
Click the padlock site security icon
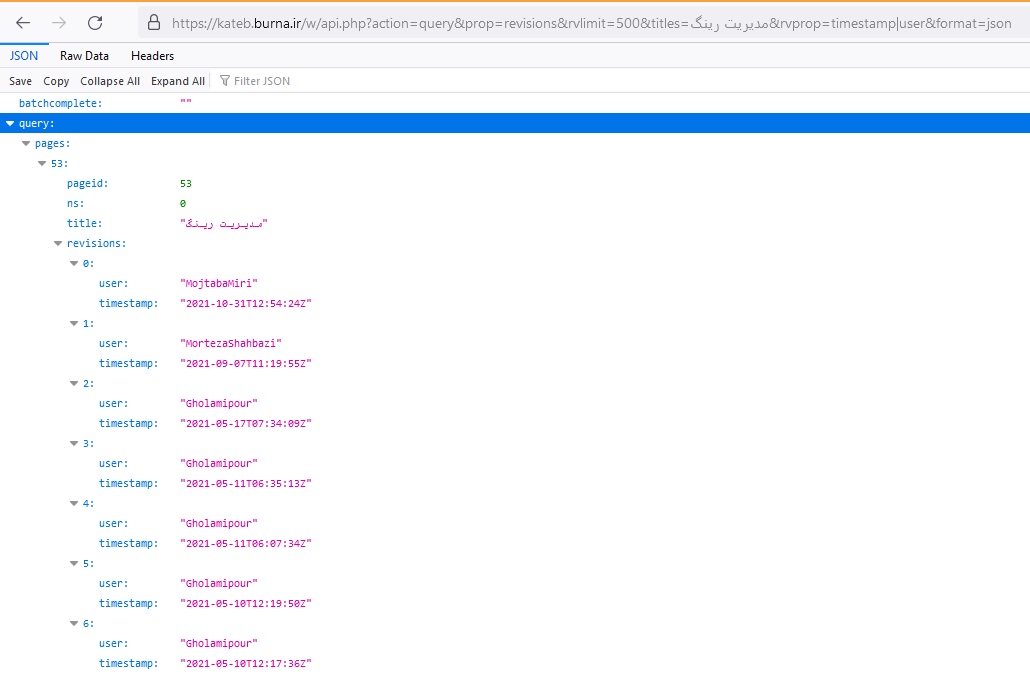(x=153, y=23)
